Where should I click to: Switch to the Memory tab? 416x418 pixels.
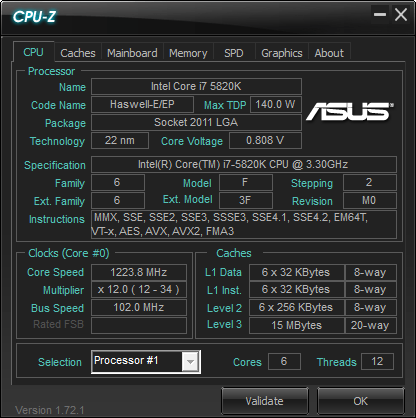click(x=188, y=53)
